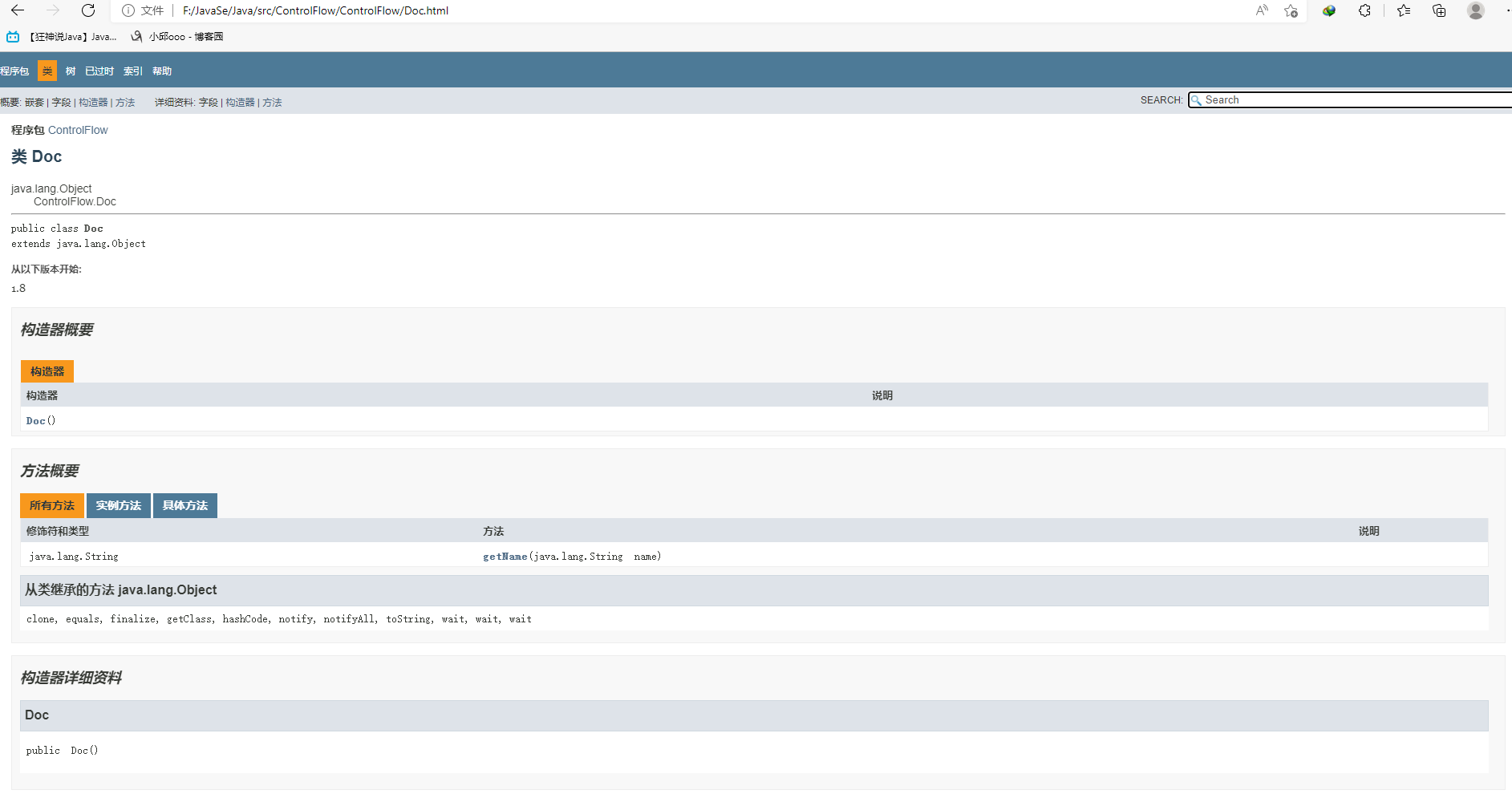Click the 字段 label in 概要 row
The height and width of the screenshot is (794, 1512).
point(62,103)
